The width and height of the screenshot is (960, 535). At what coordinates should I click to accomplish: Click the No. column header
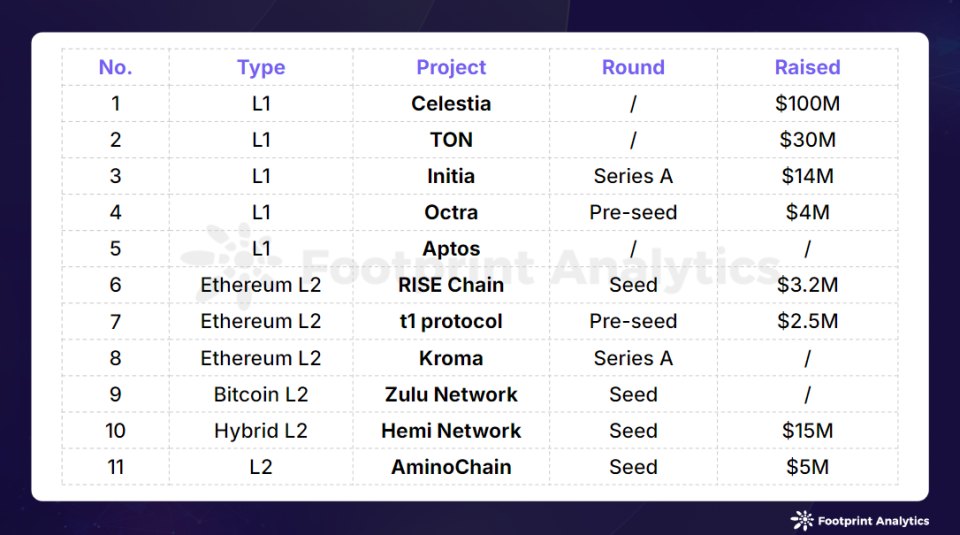click(115, 68)
